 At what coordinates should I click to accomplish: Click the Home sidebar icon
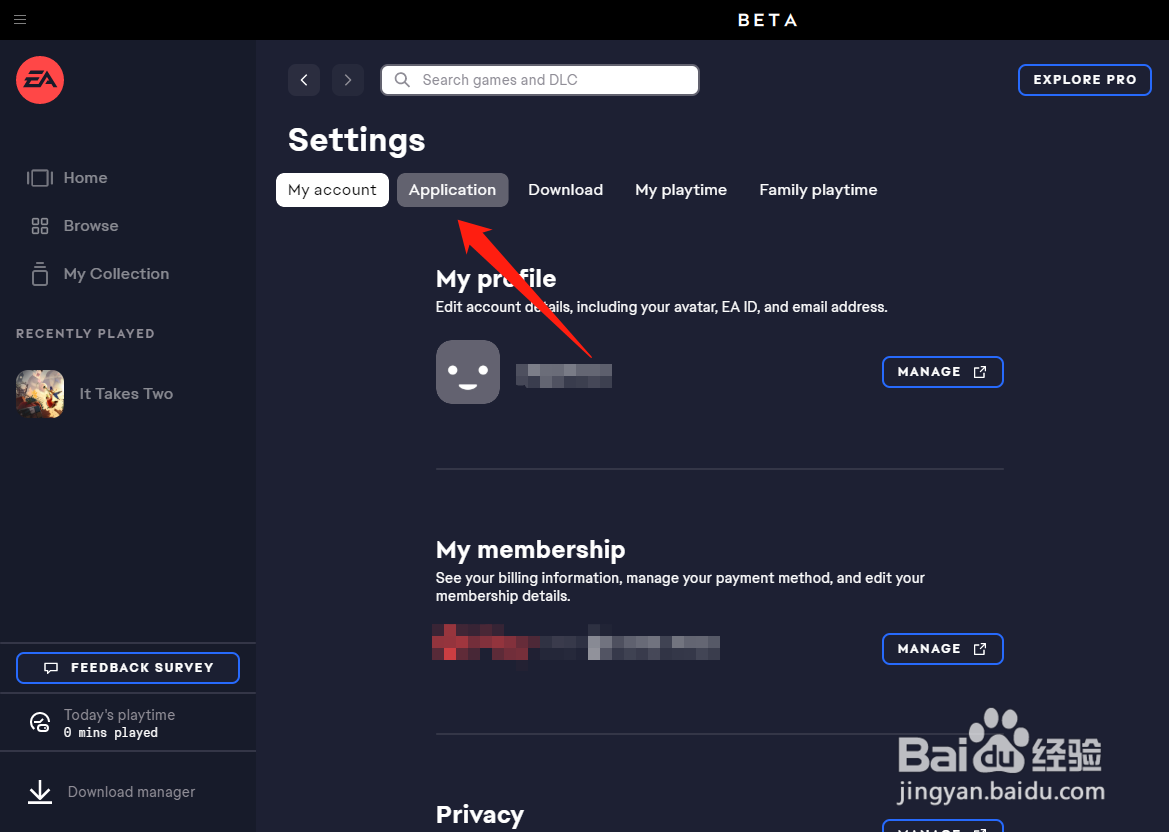pyautogui.click(x=40, y=177)
